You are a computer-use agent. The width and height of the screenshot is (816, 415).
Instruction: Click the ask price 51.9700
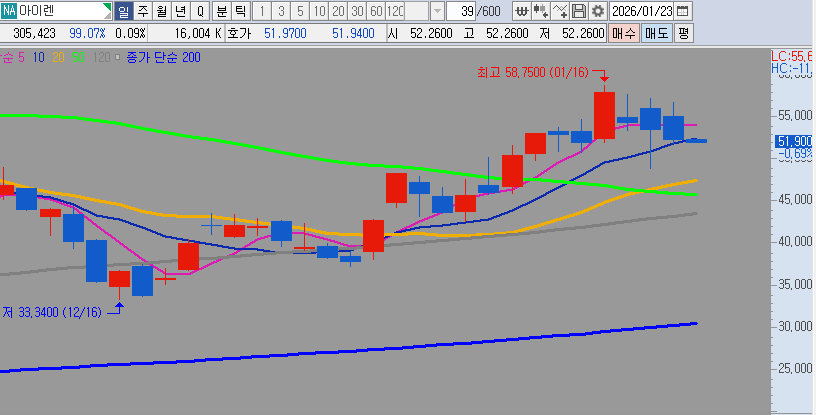click(x=285, y=34)
